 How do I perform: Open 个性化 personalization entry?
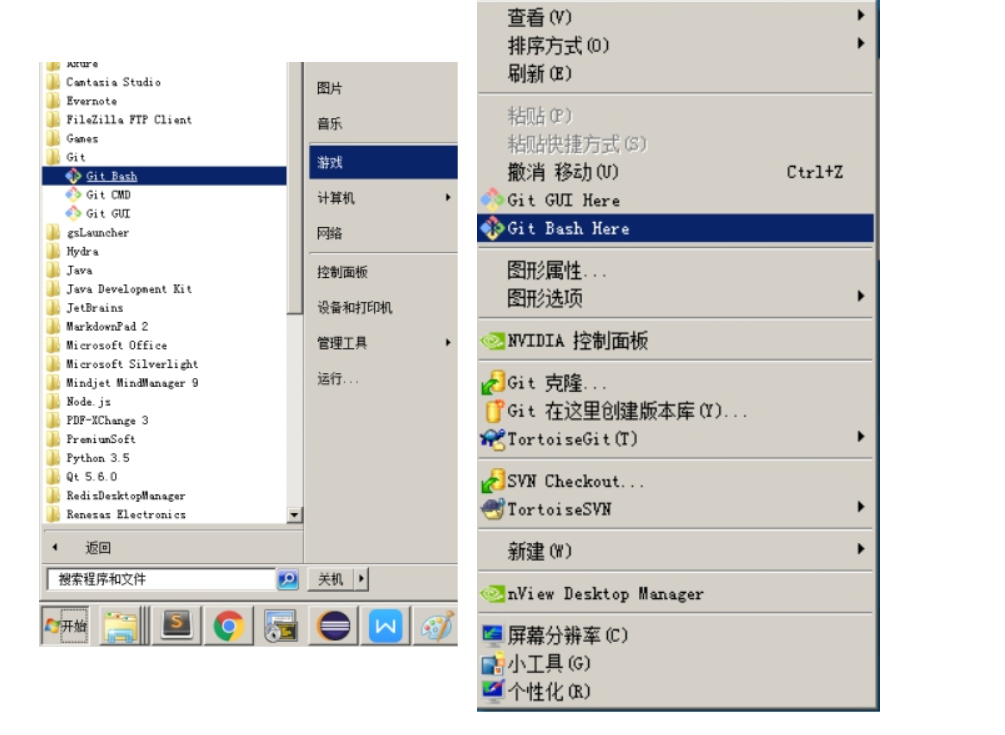(x=675, y=691)
